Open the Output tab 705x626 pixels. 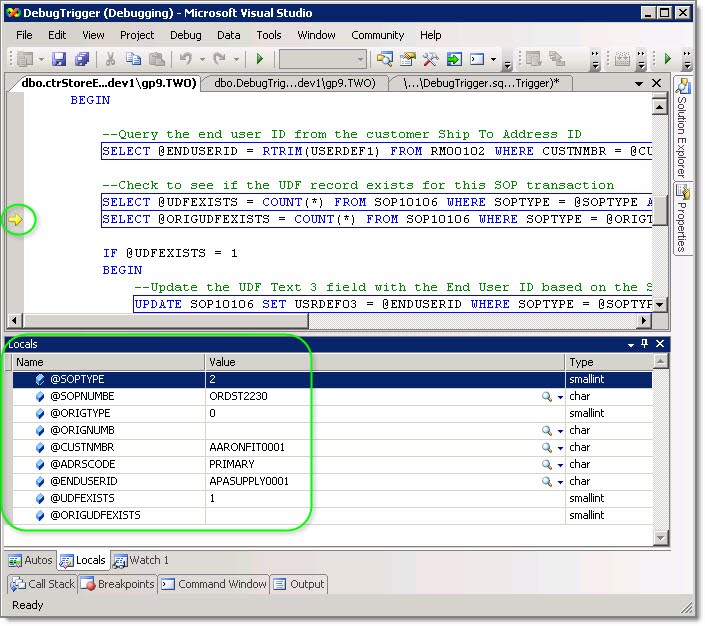click(299, 584)
